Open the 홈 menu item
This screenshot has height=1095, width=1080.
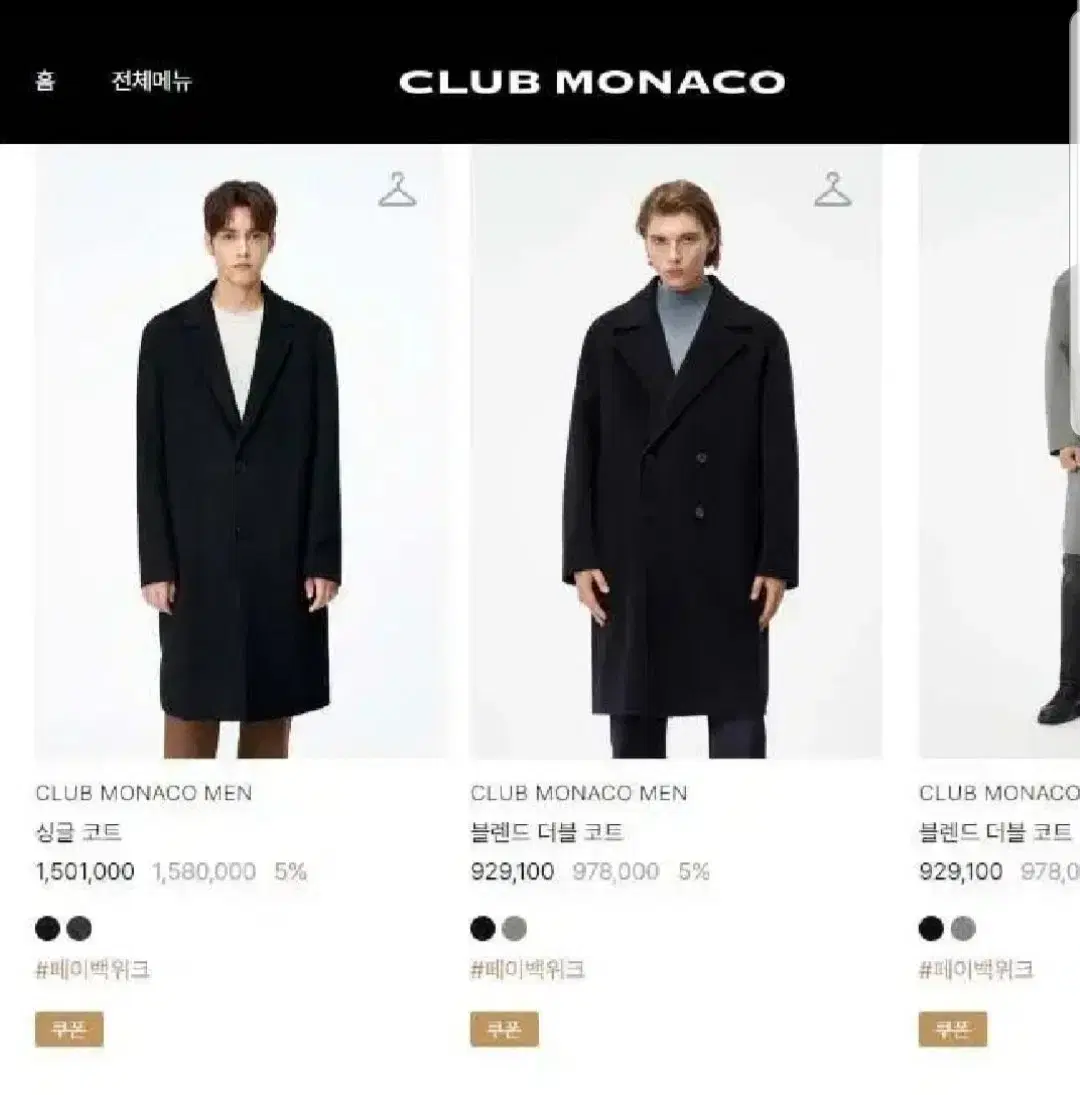point(45,82)
